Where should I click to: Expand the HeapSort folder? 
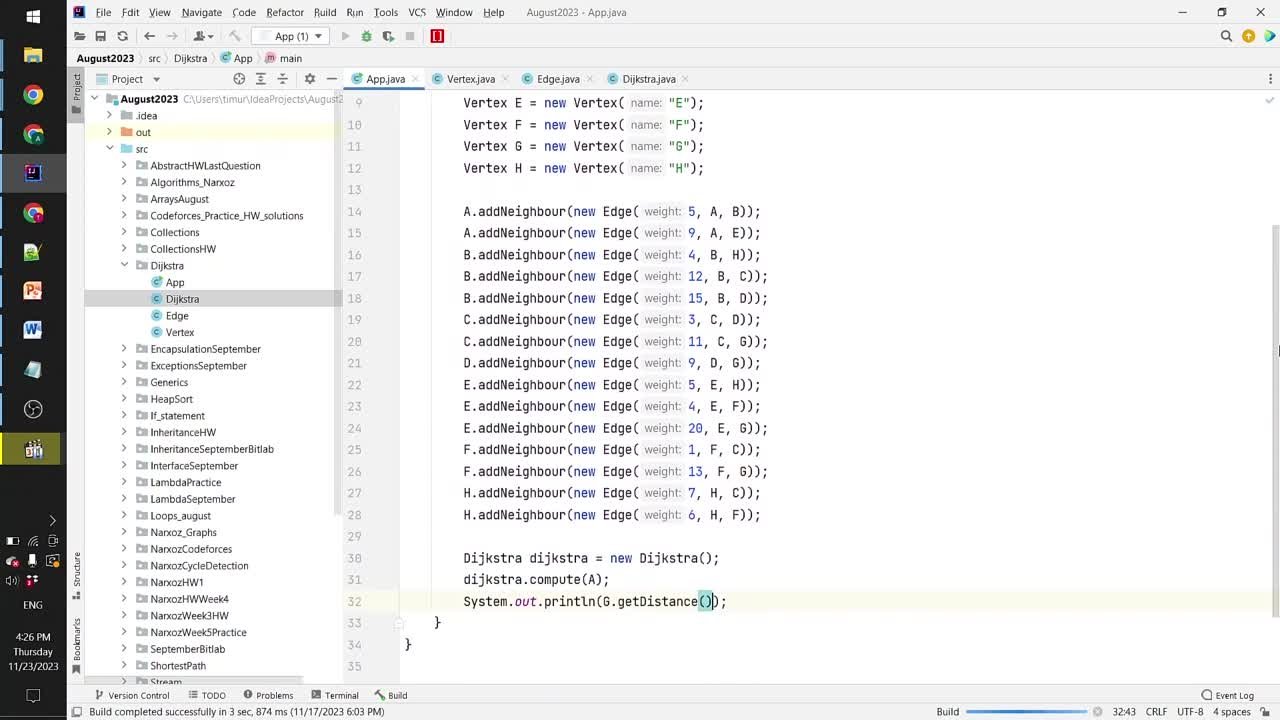click(x=125, y=399)
